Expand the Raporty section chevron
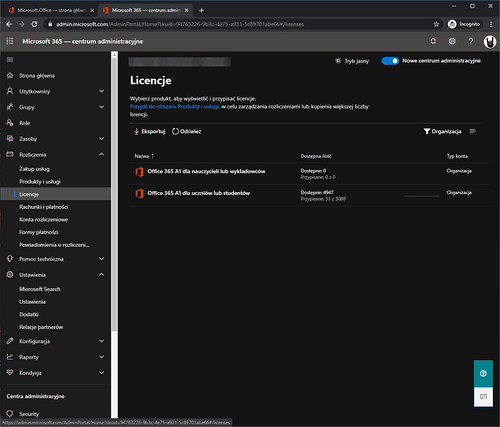This screenshot has height=427, width=500. 102,357
